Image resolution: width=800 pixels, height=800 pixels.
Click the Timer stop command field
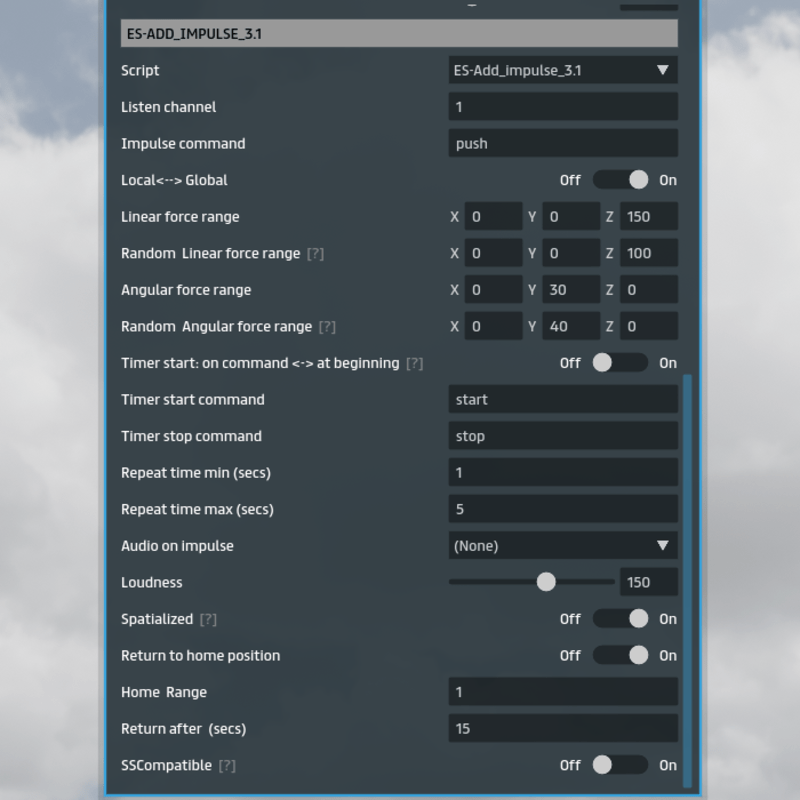click(x=562, y=436)
